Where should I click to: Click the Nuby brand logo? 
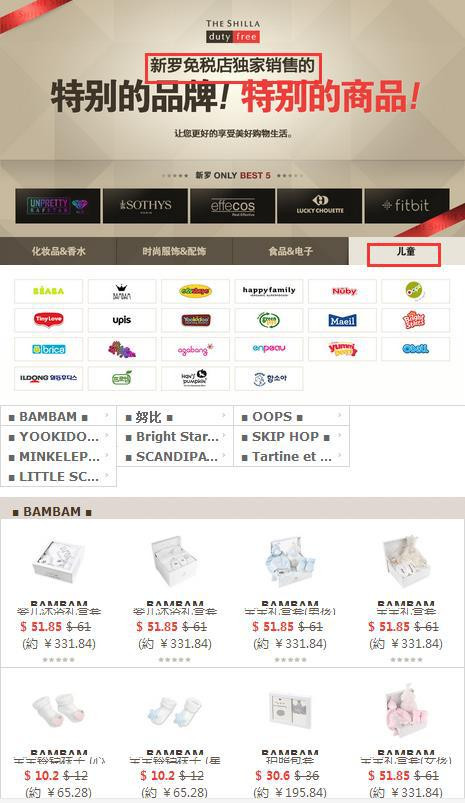342,291
